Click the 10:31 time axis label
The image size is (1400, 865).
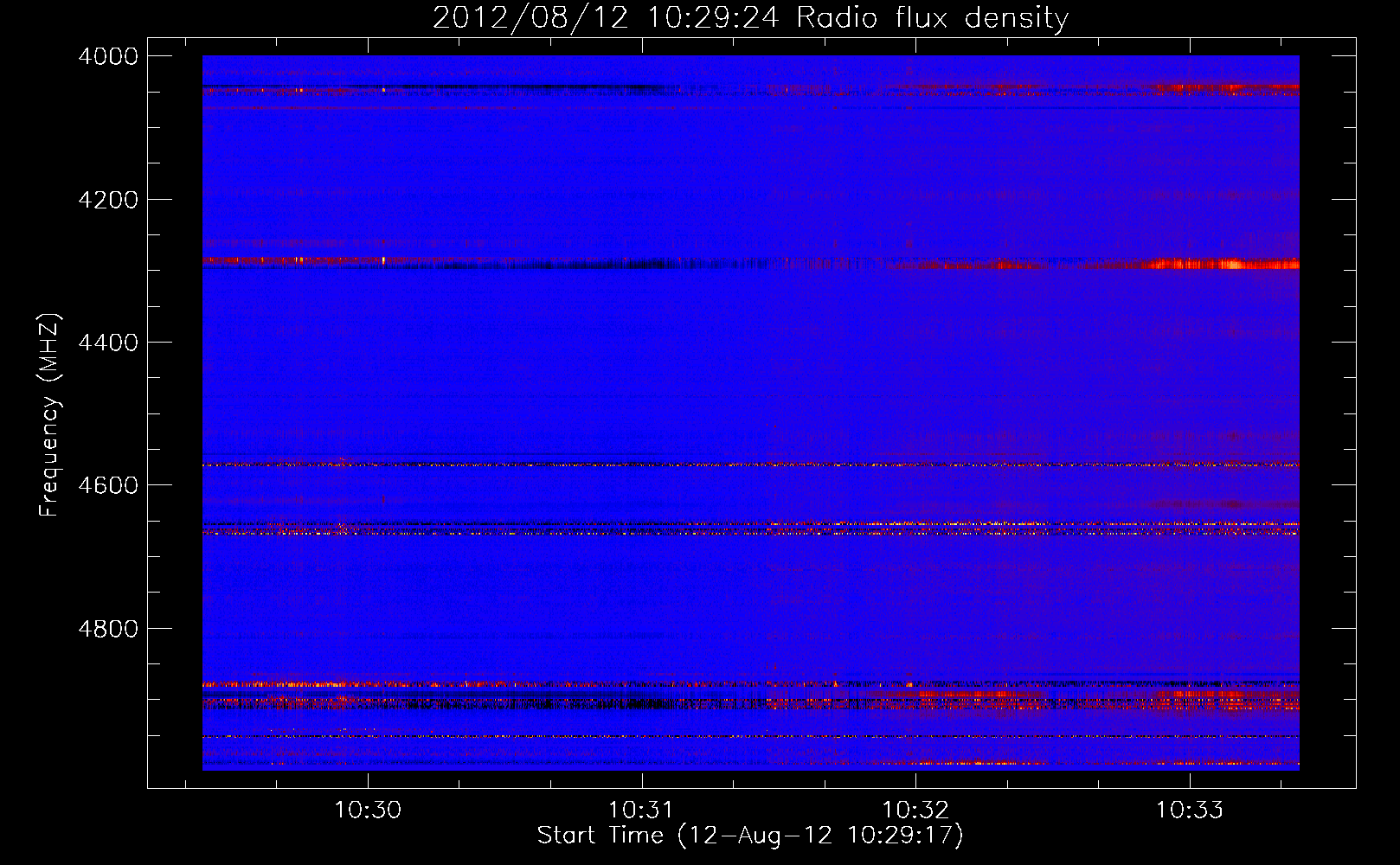[641, 810]
